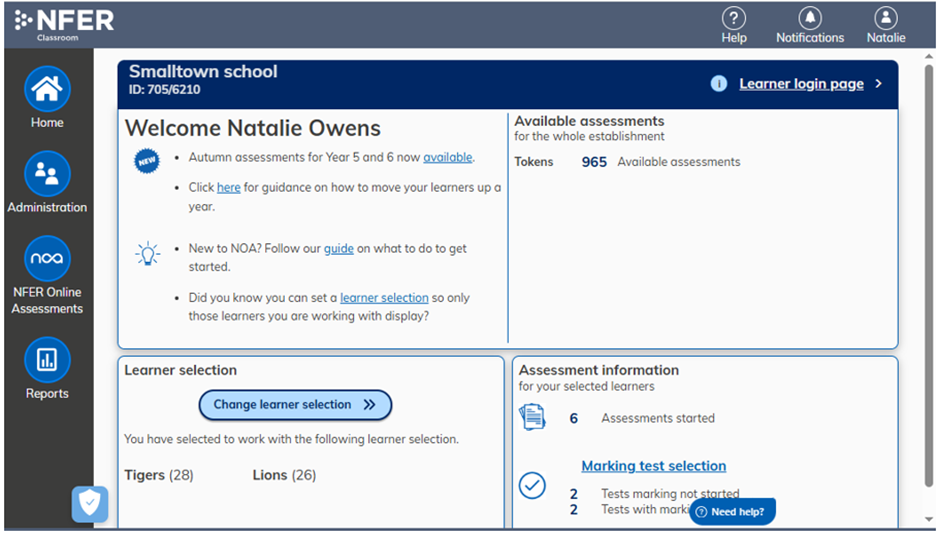This screenshot has width=939, height=536.
Task: Click the Tokens label
Action: tap(534, 162)
